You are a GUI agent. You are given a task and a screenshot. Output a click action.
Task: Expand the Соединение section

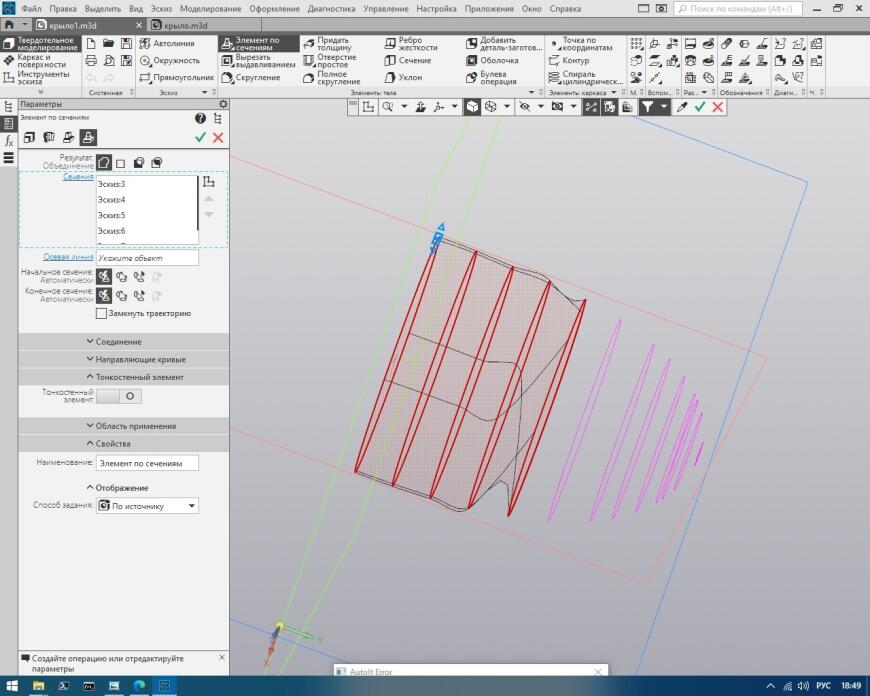coord(118,342)
